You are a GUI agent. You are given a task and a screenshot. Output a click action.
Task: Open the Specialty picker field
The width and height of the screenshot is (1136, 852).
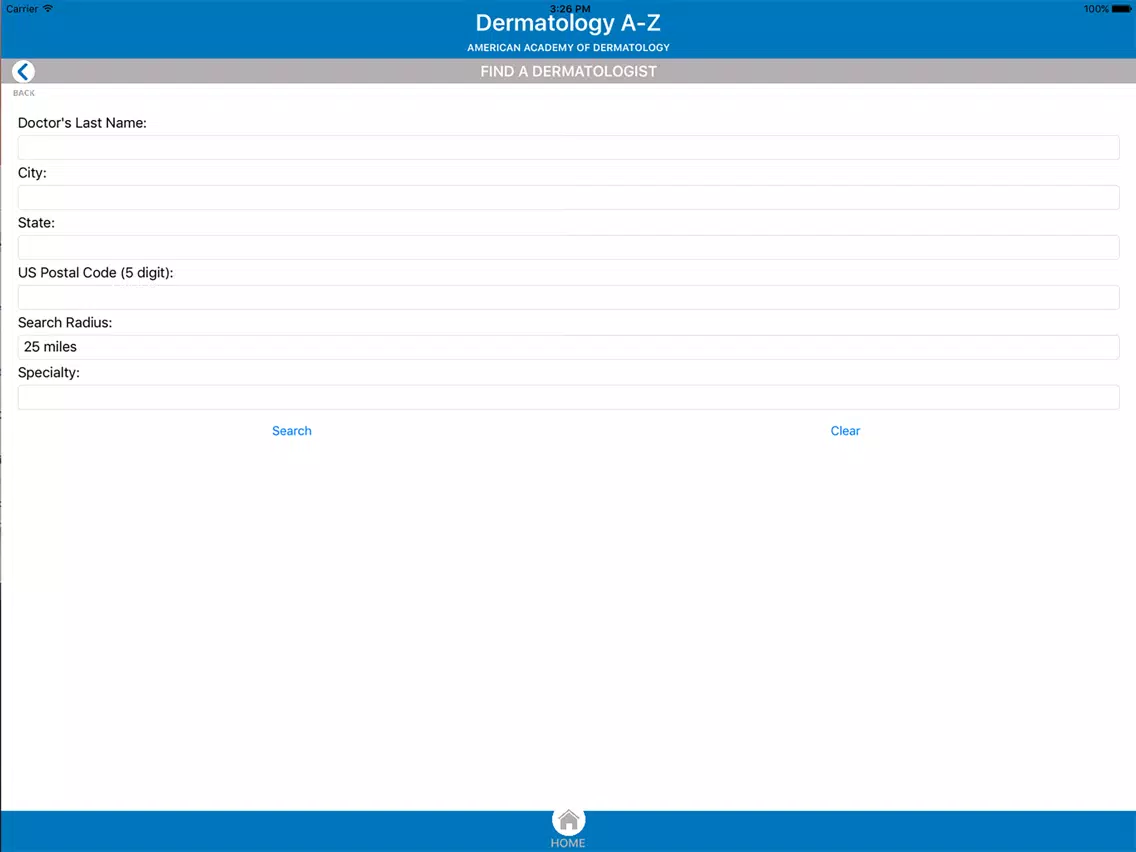coord(569,397)
